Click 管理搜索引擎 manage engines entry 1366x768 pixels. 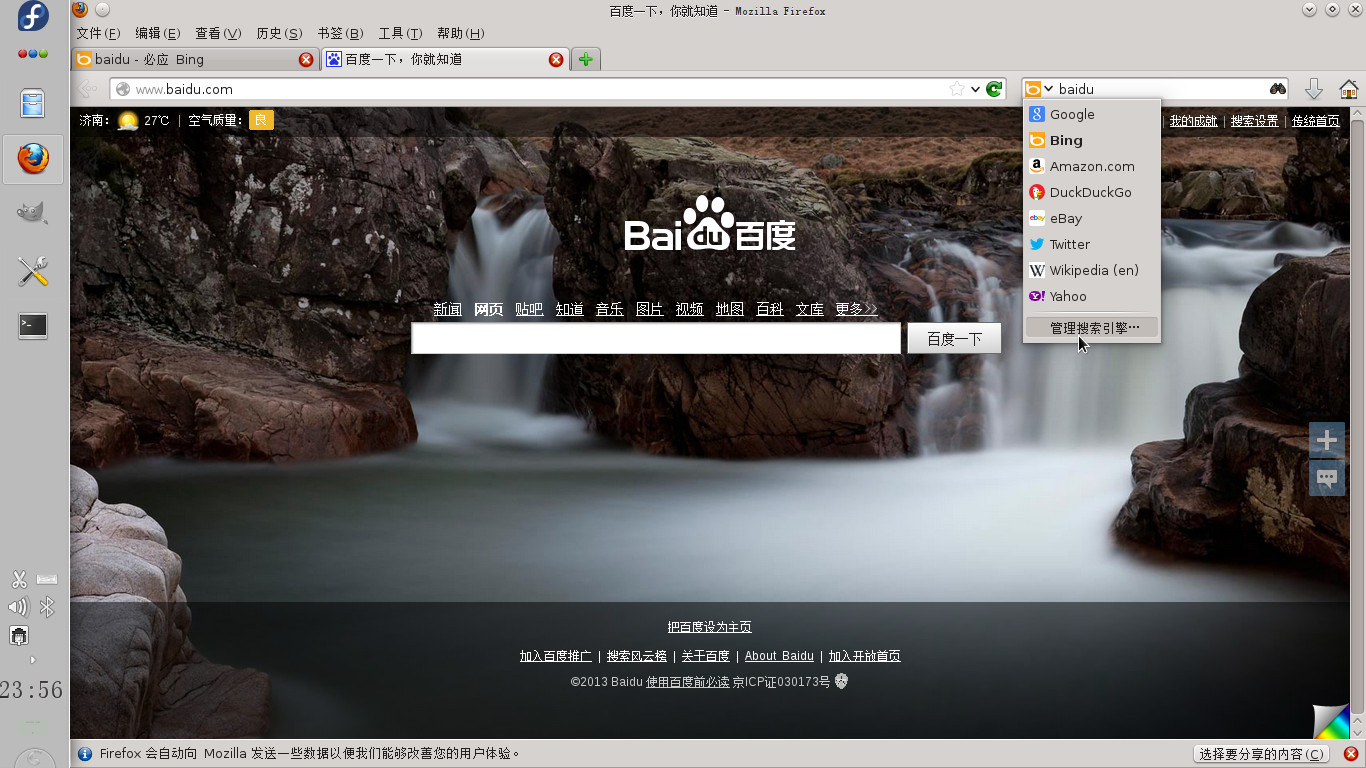(1092, 328)
